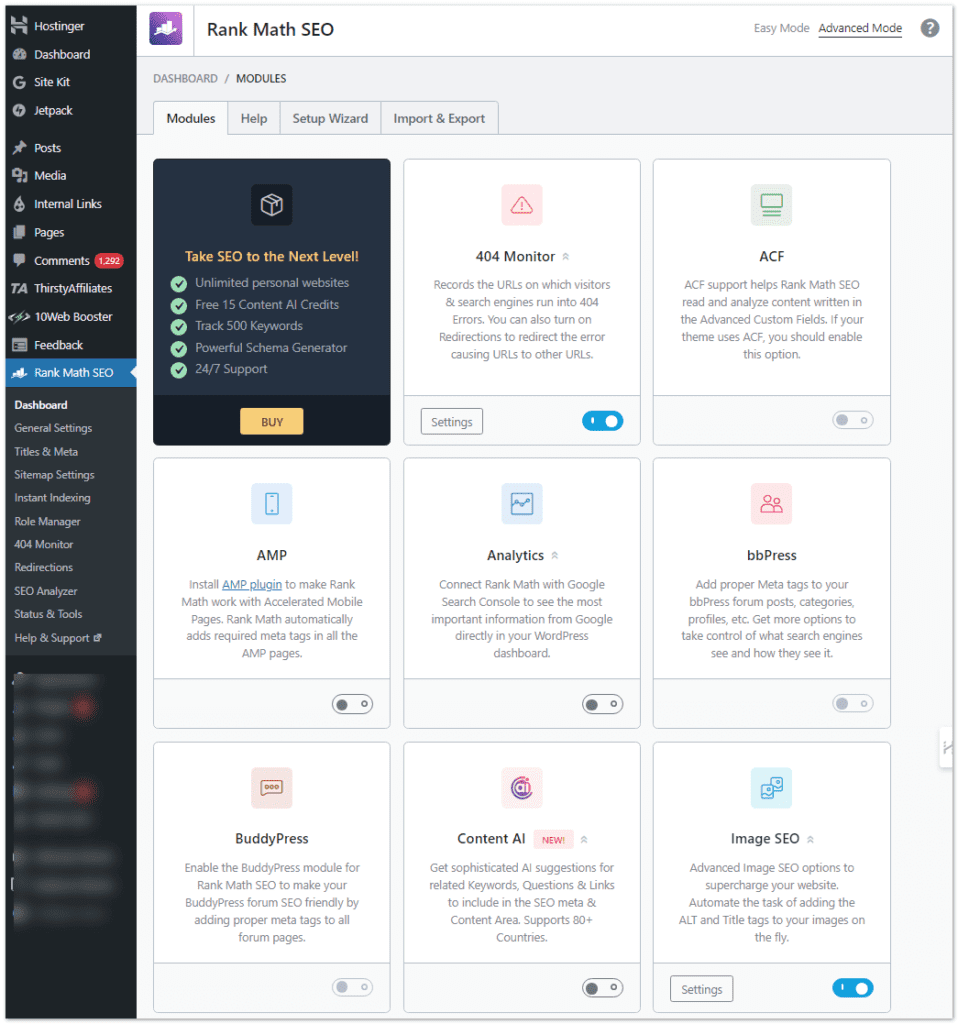The width and height of the screenshot is (958, 1024).
Task: Switch to the Help tab
Action: click(253, 117)
